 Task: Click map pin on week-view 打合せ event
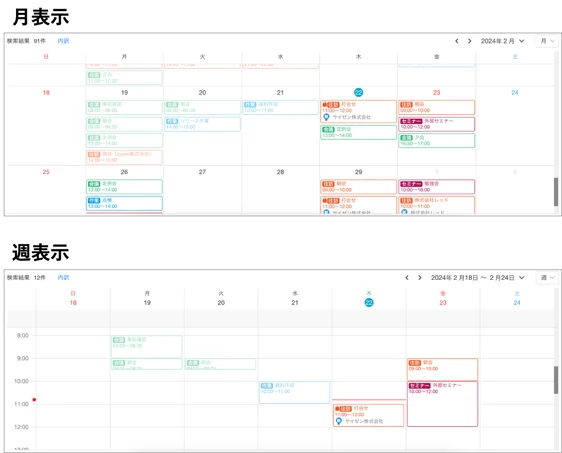[339, 421]
